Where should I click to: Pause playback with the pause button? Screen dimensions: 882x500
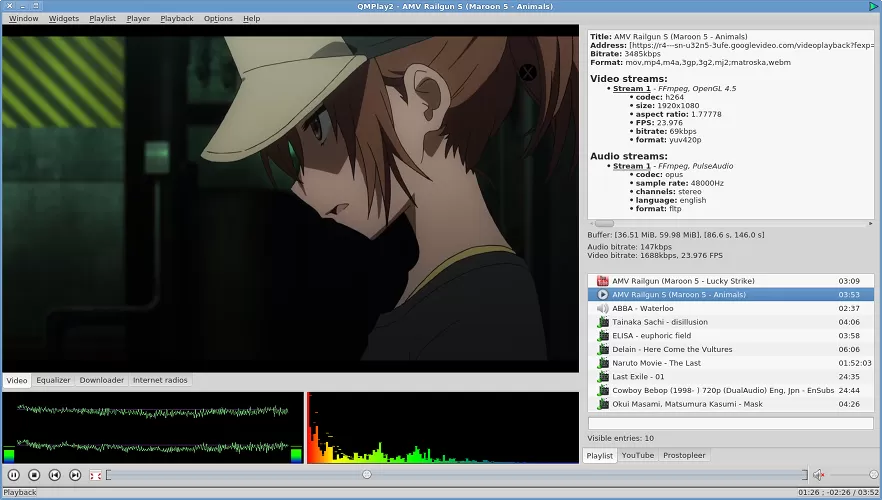[x=14, y=475]
